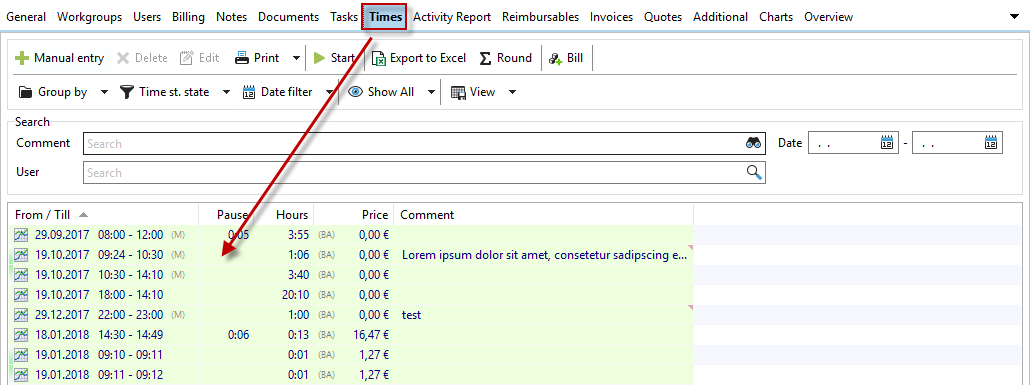Image resolution: width=1030 pixels, height=385 pixels.
Task: Open the Overview tab
Action: (828, 17)
